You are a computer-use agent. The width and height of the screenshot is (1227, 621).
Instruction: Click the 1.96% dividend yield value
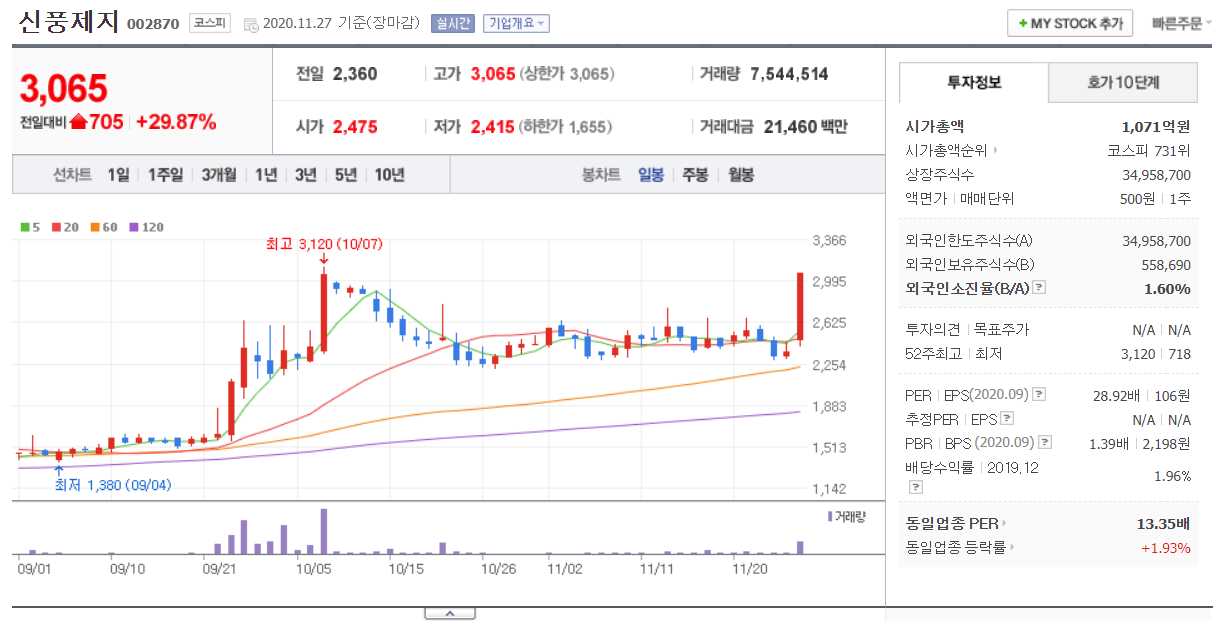(x=1172, y=476)
